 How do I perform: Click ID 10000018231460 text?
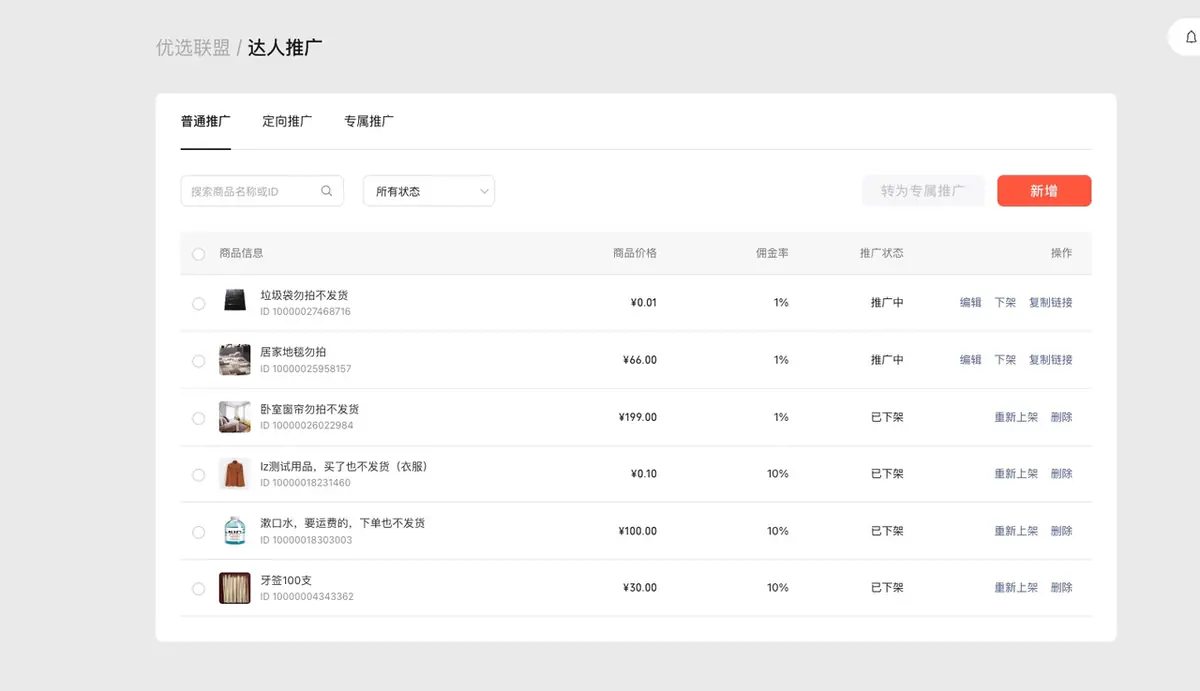pyautogui.click(x=306, y=483)
